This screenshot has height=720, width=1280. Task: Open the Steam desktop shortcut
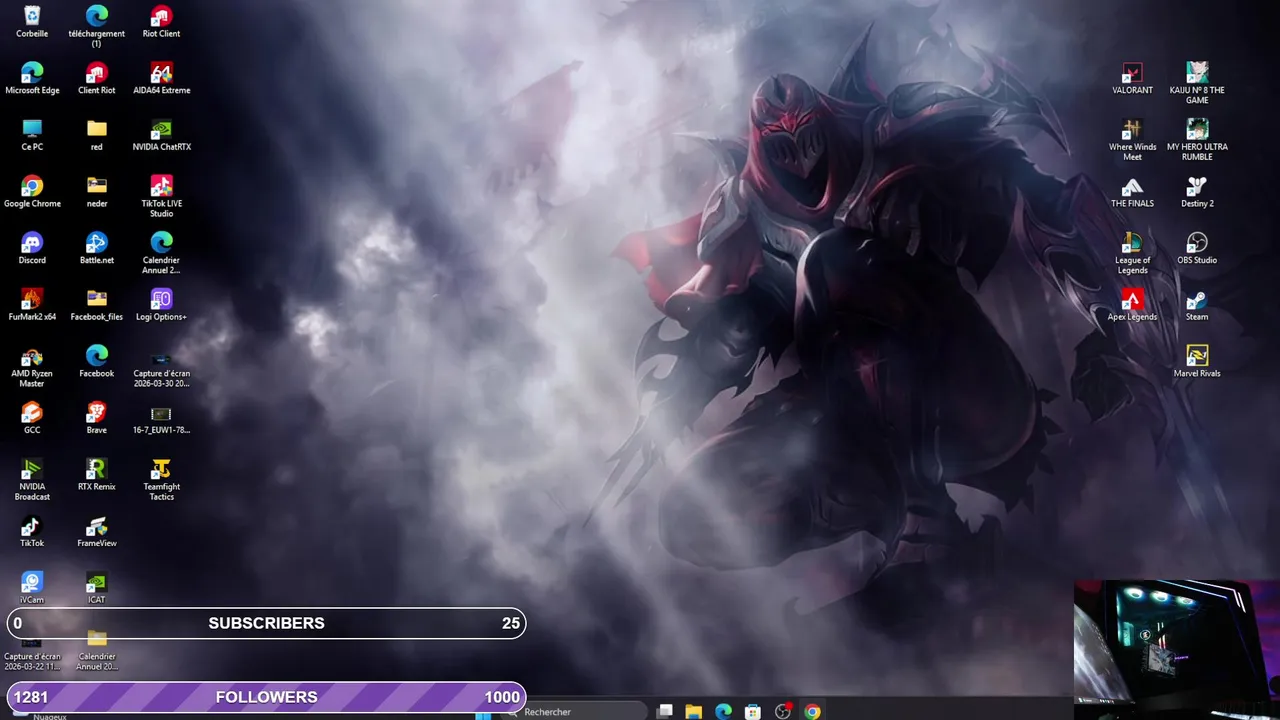[x=1197, y=299]
